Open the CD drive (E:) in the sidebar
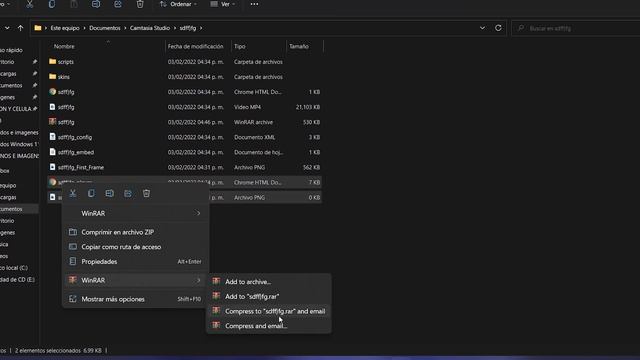This screenshot has width=640, height=360. tap(17, 280)
